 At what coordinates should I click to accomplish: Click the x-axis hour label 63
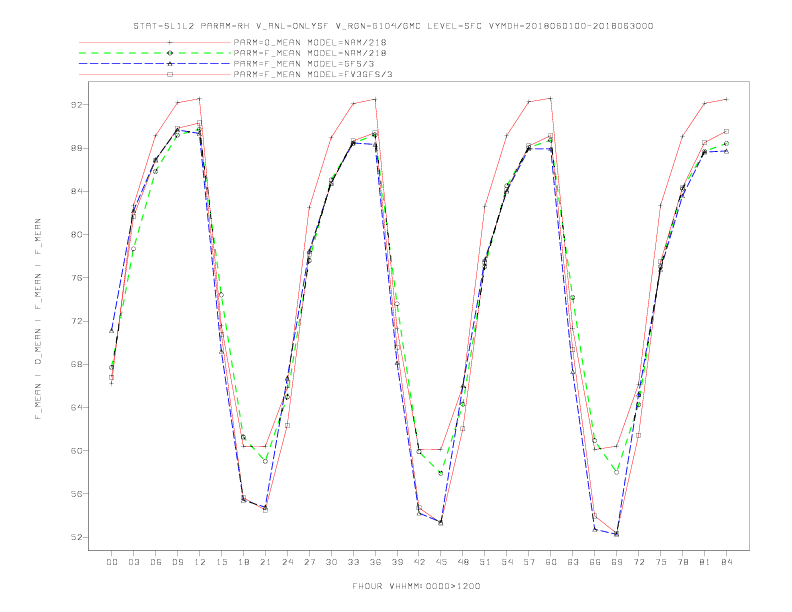(573, 562)
